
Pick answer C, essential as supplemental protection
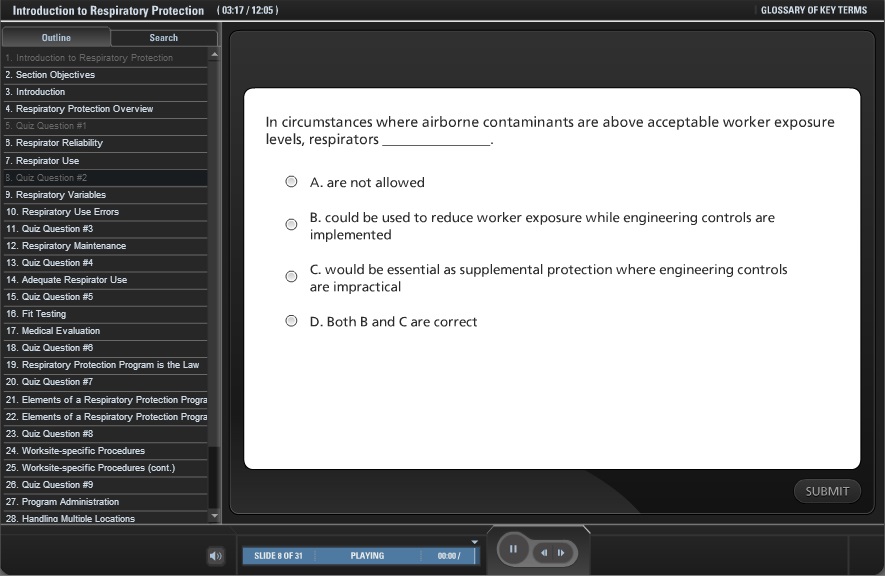[291, 277]
